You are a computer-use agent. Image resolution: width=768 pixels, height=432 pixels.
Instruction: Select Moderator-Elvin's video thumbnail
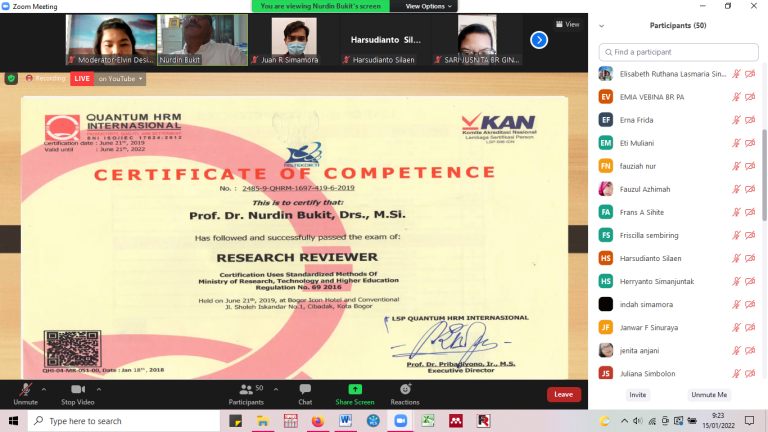[x=111, y=40]
